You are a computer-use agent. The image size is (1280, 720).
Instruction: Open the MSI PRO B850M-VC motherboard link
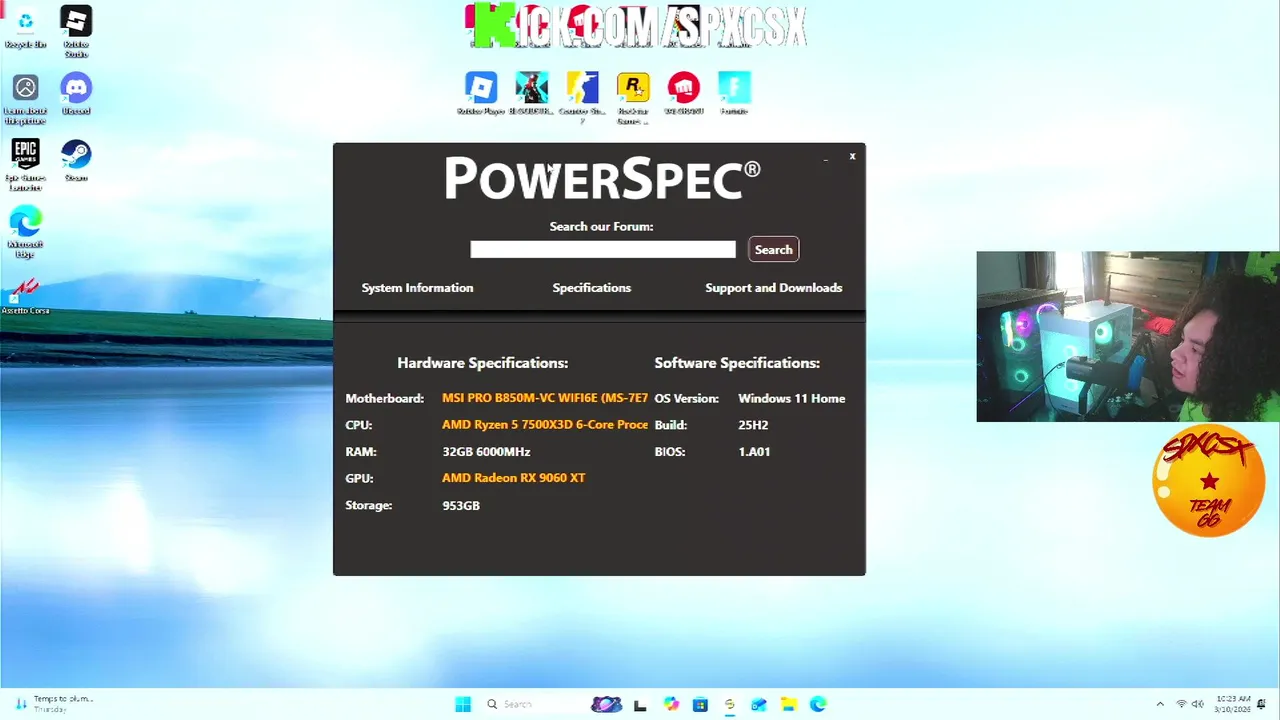545,398
